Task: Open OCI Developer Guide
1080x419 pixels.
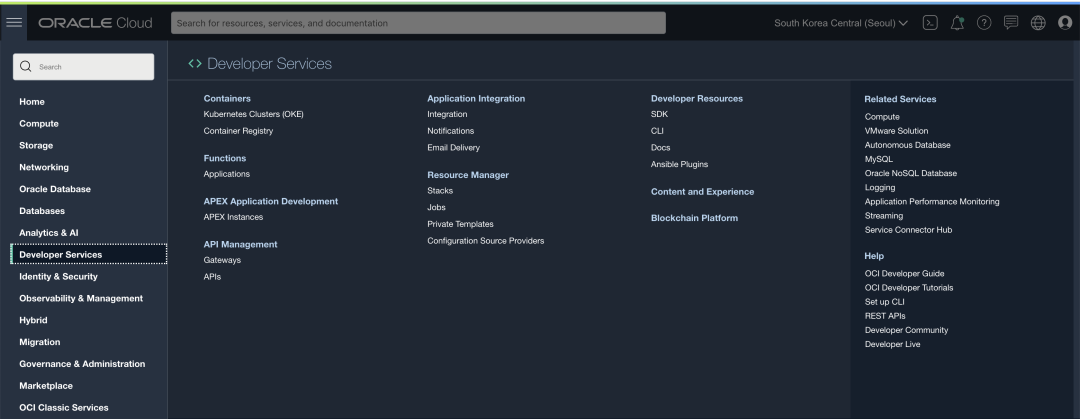Action: [x=904, y=274]
